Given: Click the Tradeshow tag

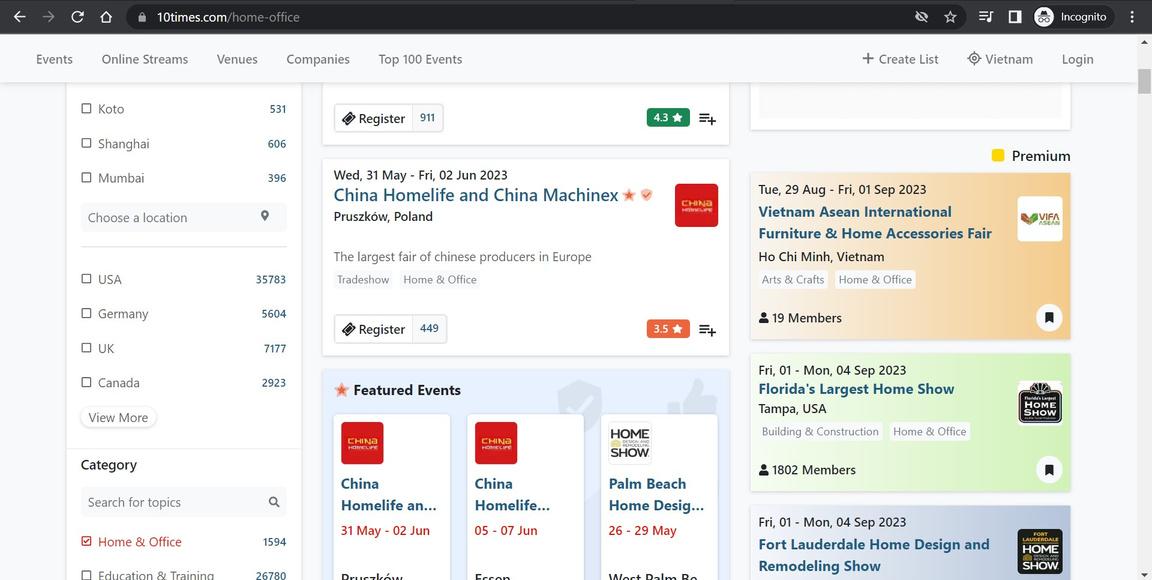Looking at the screenshot, I should [x=363, y=279].
